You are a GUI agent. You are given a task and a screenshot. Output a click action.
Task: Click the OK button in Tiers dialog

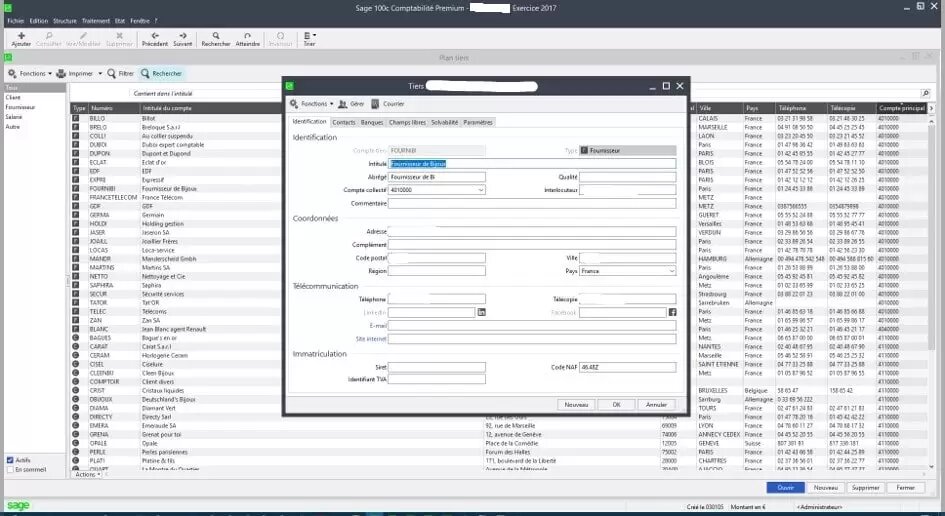pos(616,404)
